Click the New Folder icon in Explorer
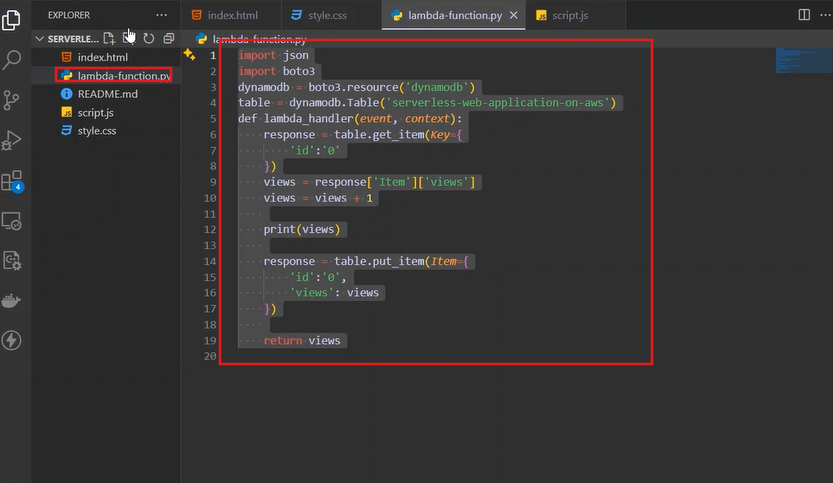 129,38
